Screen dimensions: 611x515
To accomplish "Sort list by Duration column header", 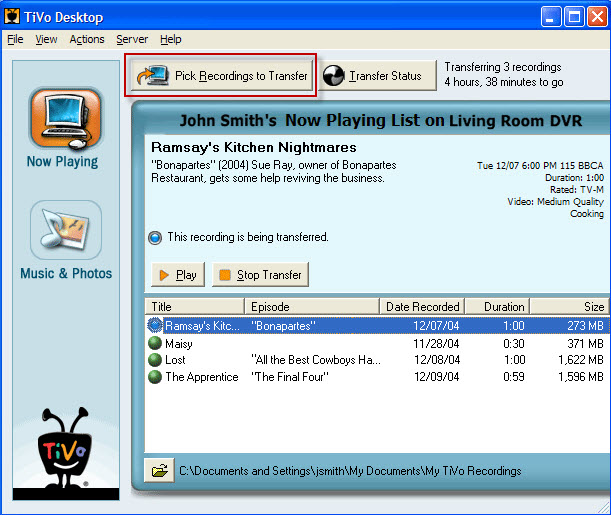I will point(498,307).
